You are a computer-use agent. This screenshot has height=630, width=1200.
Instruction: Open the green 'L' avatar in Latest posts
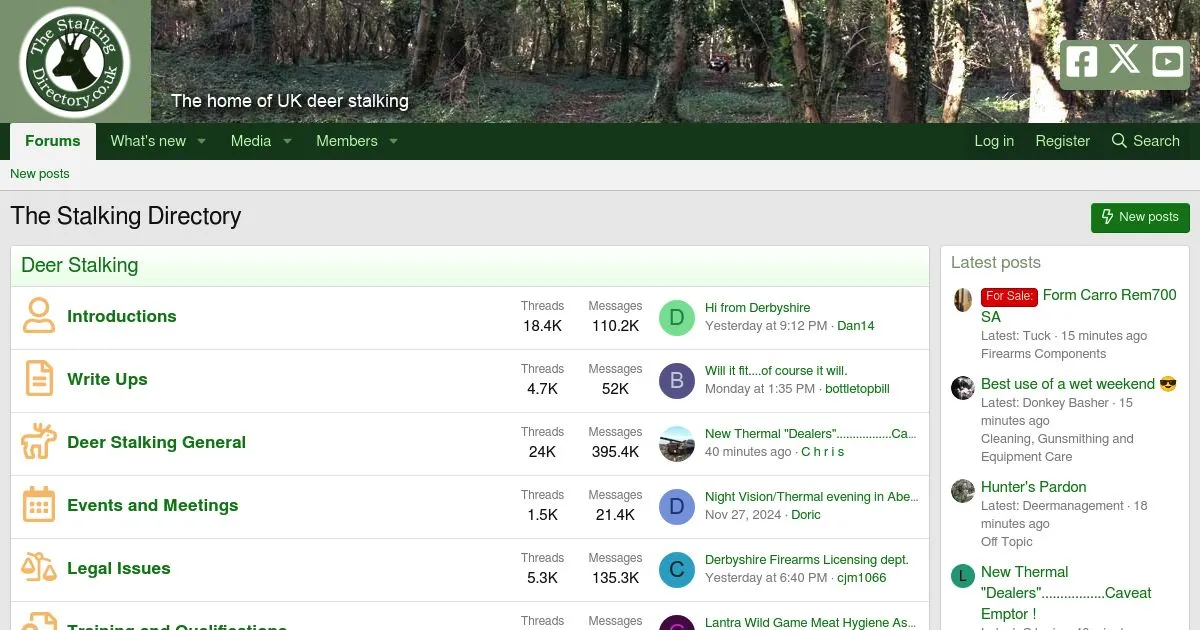point(963,576)
